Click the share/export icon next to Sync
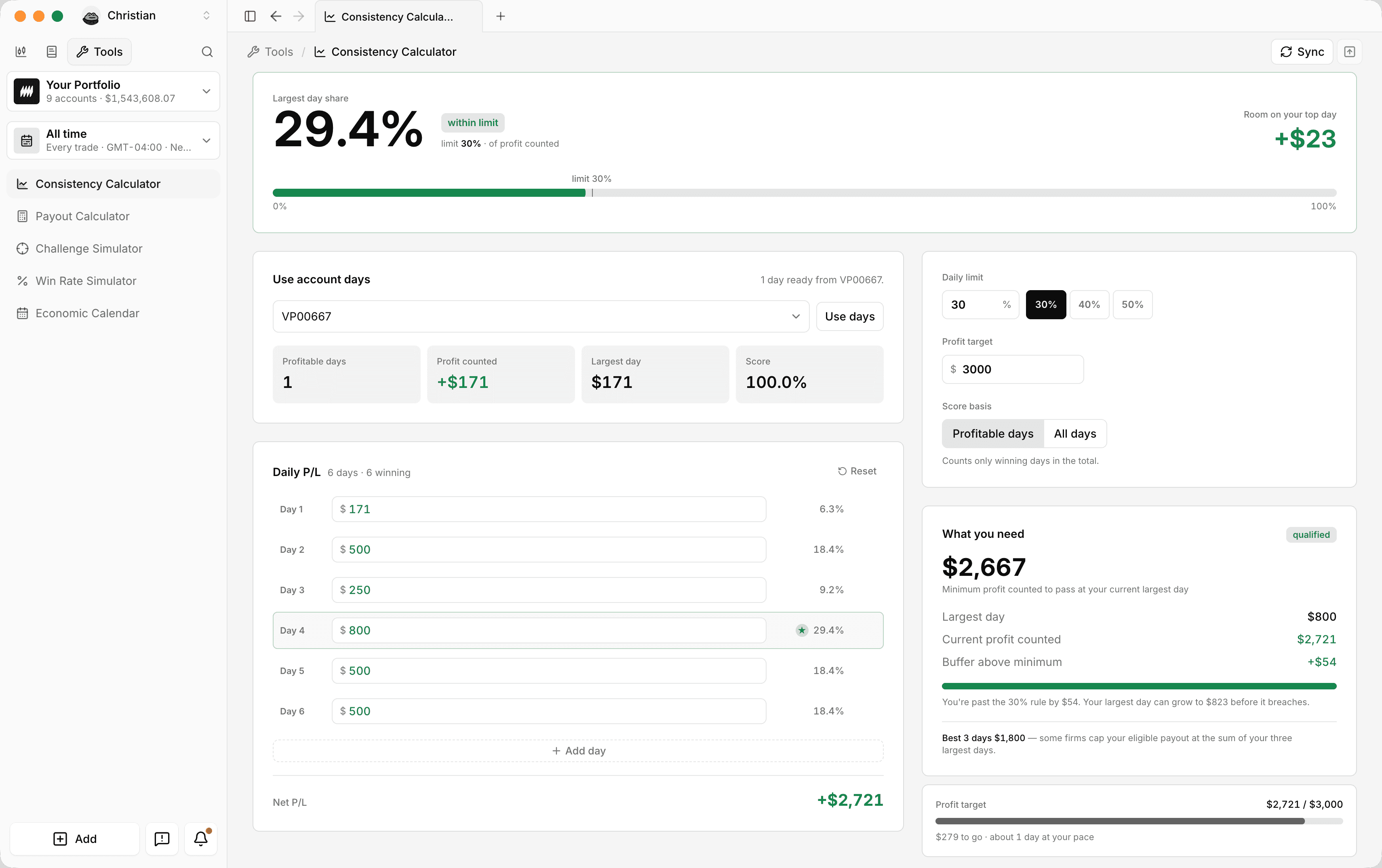This screenshot has width=1382, height=868. coord(1349,52)
